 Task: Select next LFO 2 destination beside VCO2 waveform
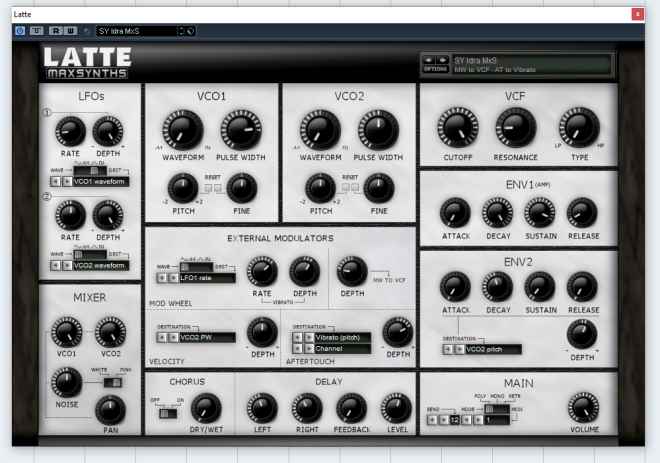point(67,266)
